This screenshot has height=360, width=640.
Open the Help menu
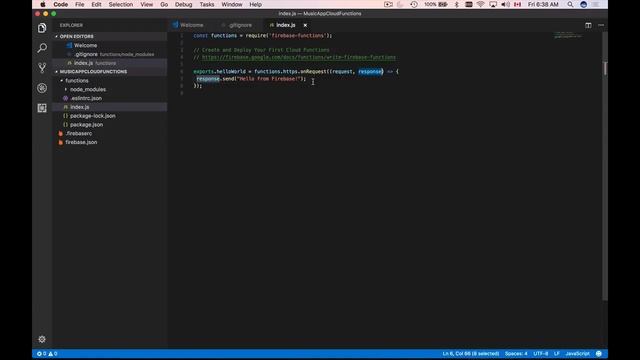pos(256,4)
